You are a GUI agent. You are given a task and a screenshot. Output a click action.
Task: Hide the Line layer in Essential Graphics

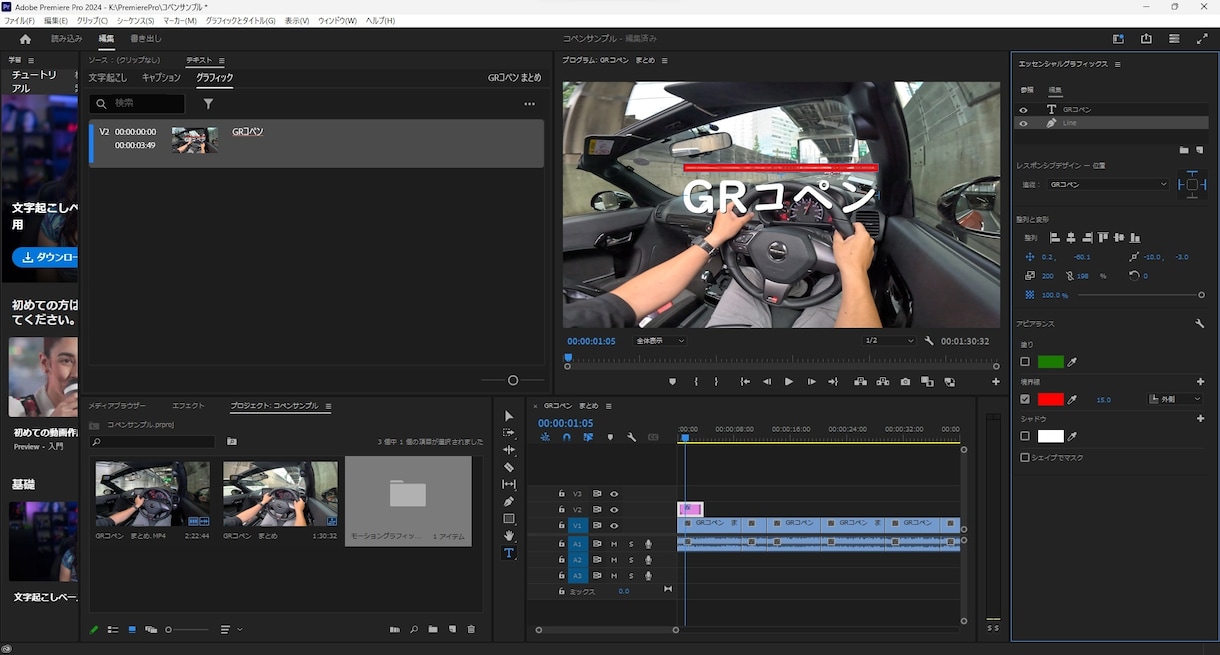pos(1023,123)
